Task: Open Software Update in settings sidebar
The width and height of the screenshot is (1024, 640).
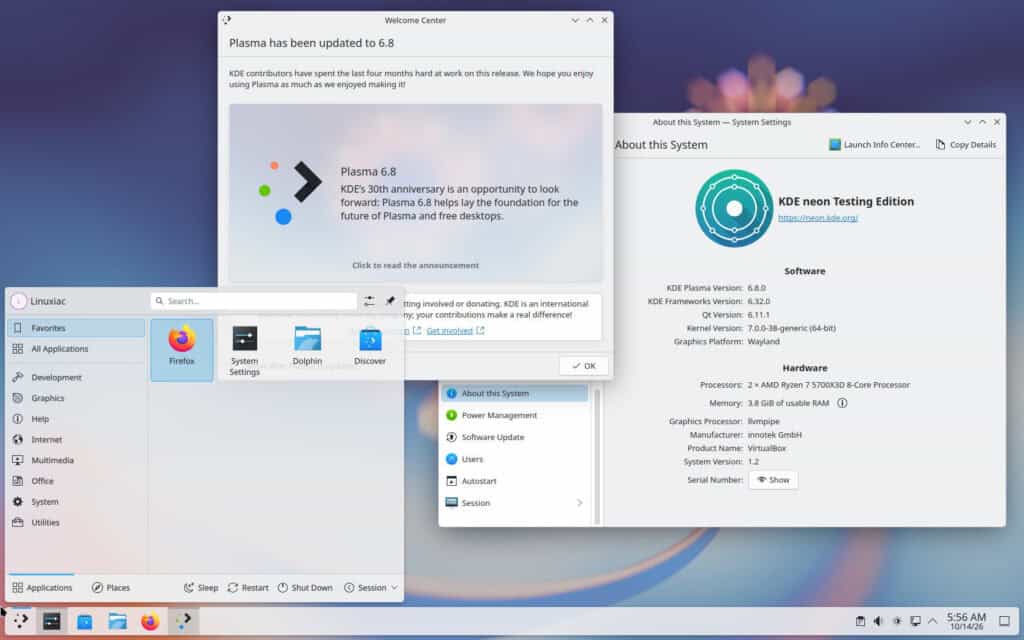Action: point(515,437)
